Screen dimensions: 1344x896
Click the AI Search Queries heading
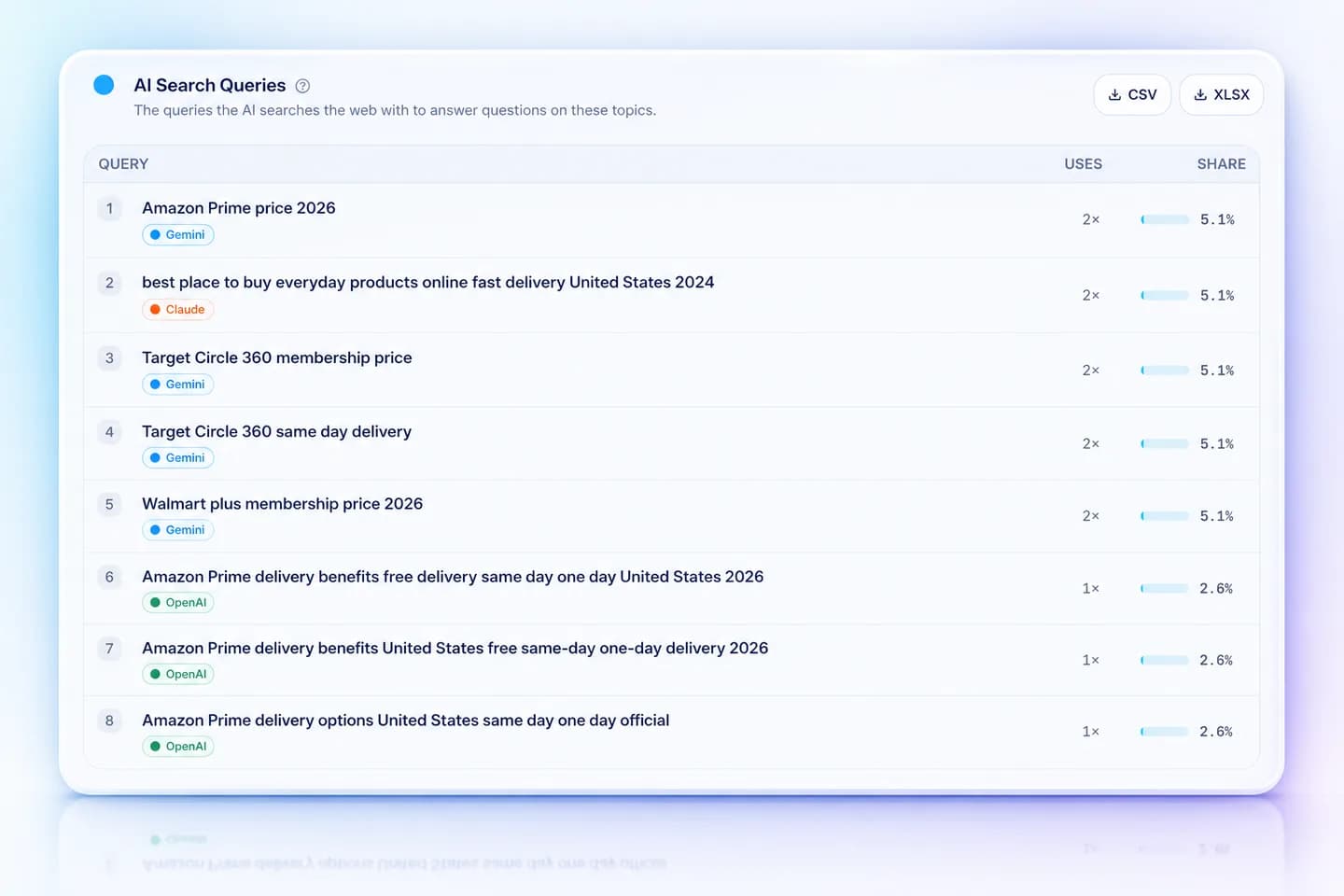[x=210, y=85]
